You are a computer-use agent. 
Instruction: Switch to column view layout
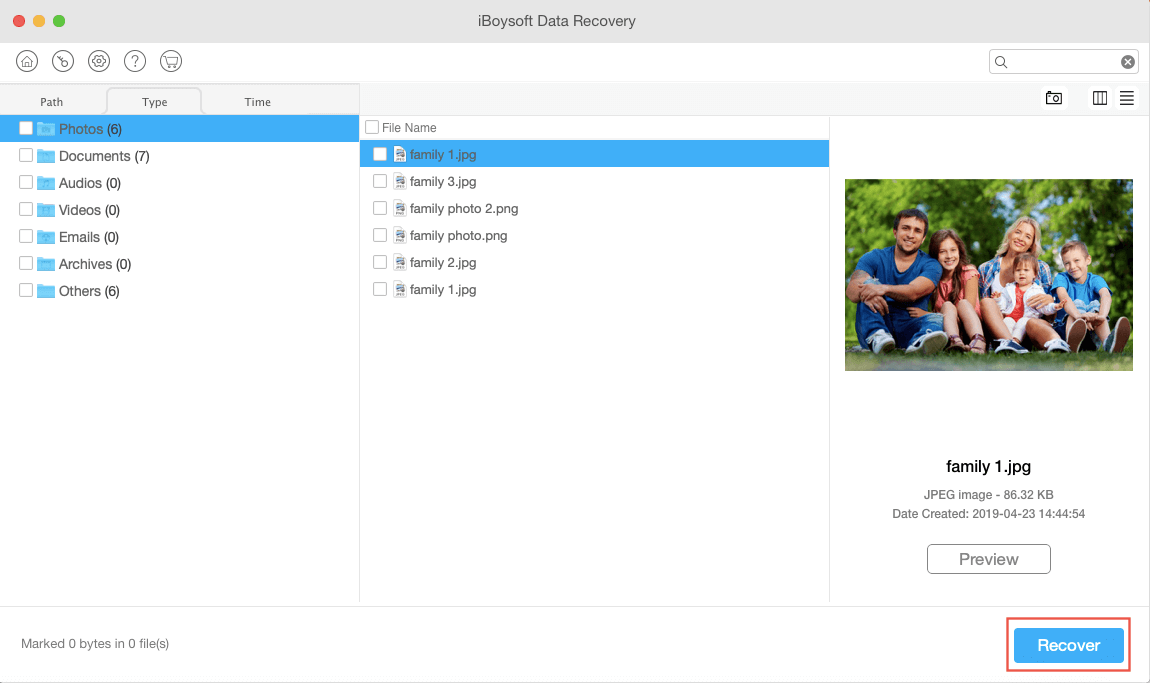[x=1100, y=98]
